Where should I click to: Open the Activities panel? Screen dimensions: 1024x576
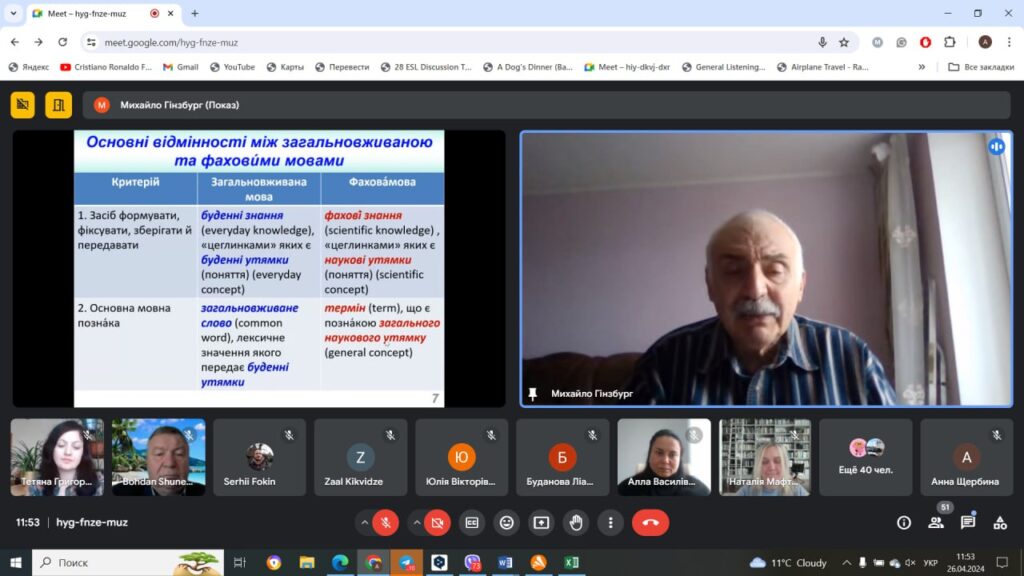point(999,522)
